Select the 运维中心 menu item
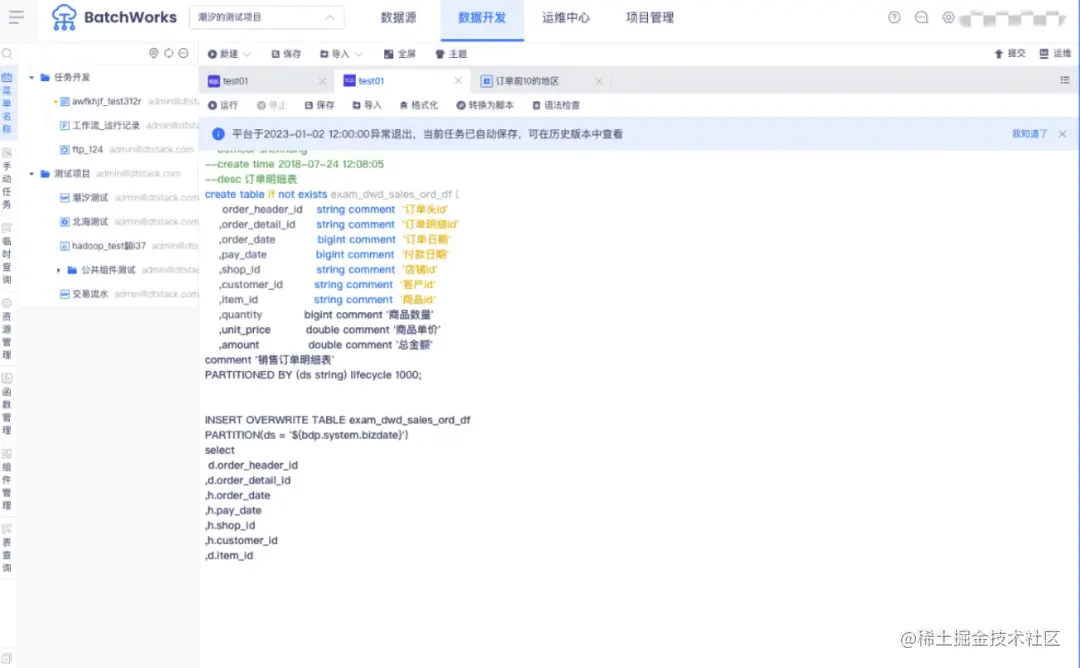 pyautogui.click(x=567, y=17)
